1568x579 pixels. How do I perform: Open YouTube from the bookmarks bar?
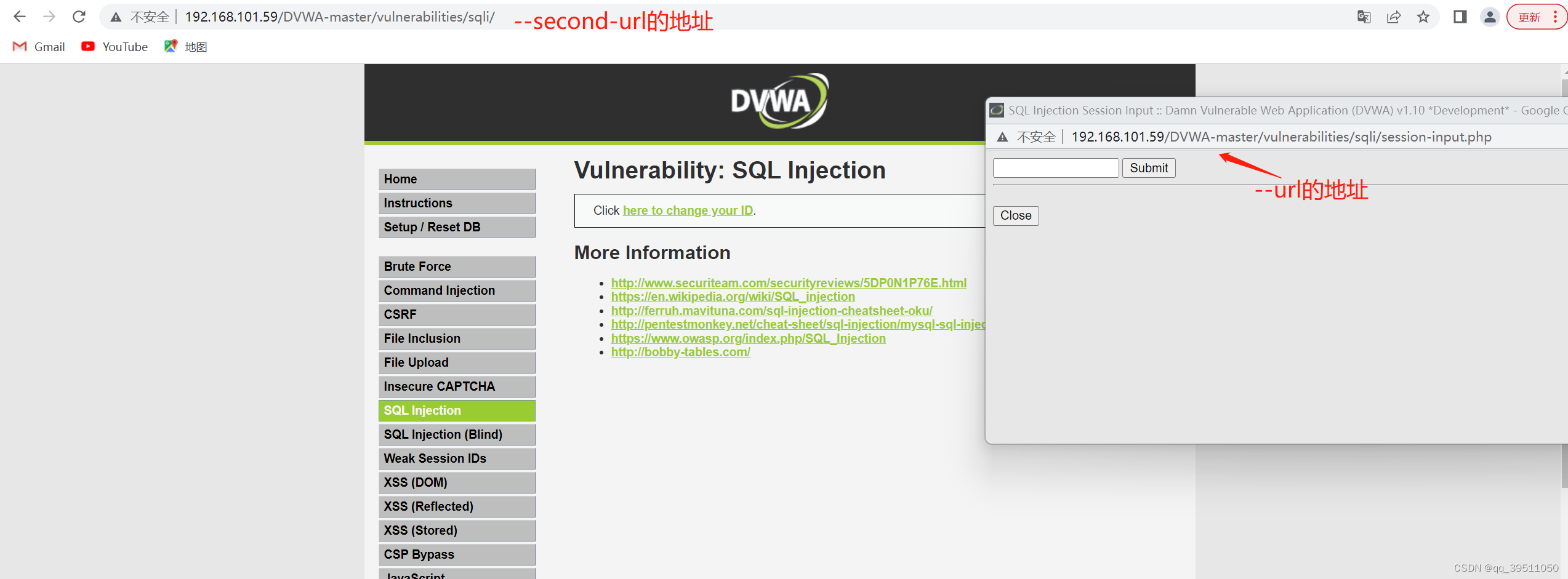(114, 46)
